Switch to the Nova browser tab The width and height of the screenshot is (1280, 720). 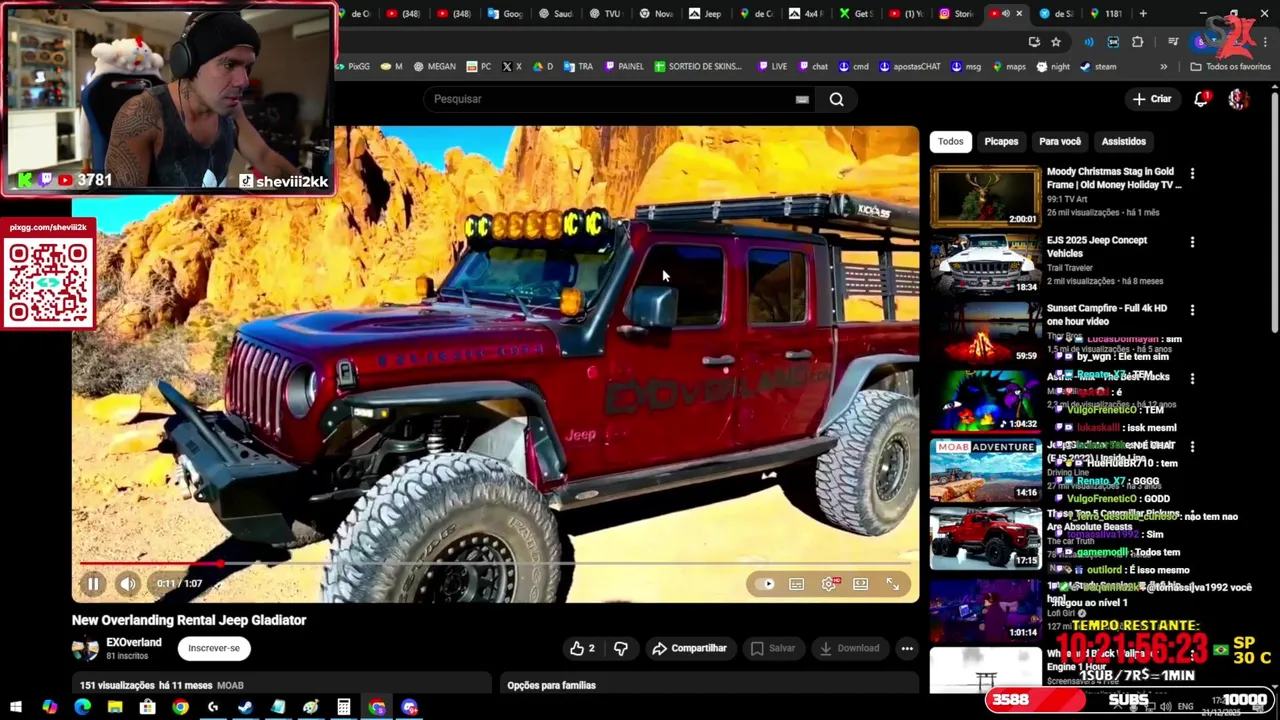click(657, 14)
